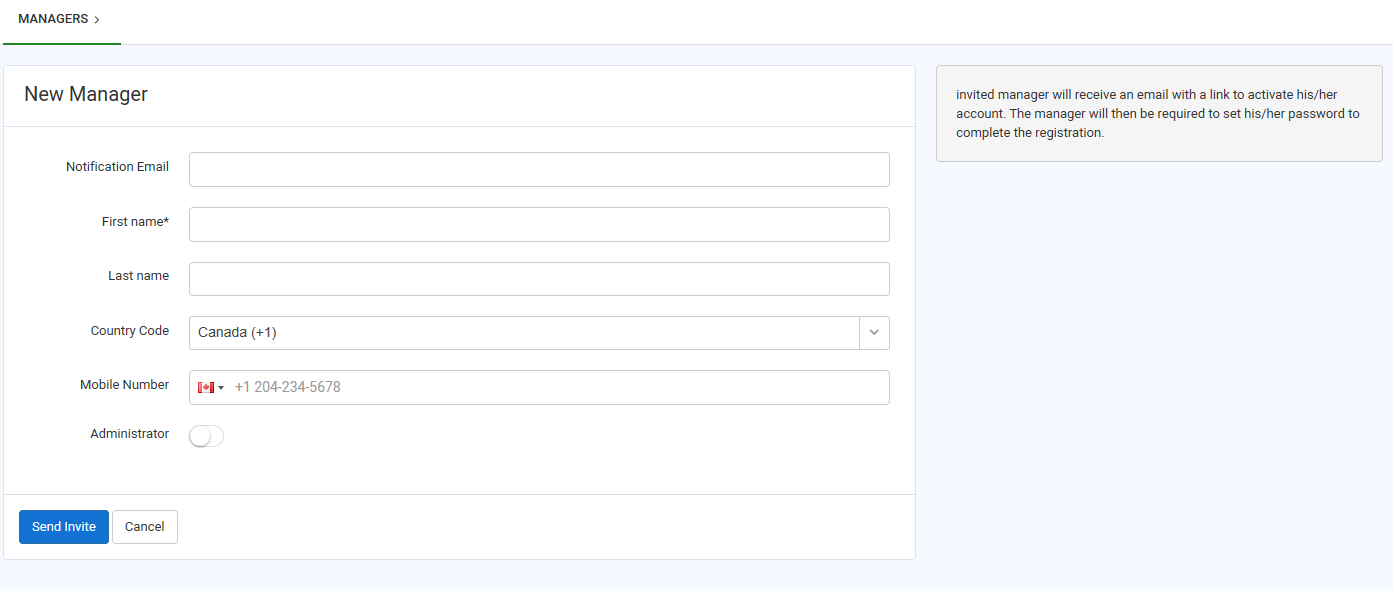Click the Notification Email input field
Screen dimensions: 1393x591
pos(539,169)
